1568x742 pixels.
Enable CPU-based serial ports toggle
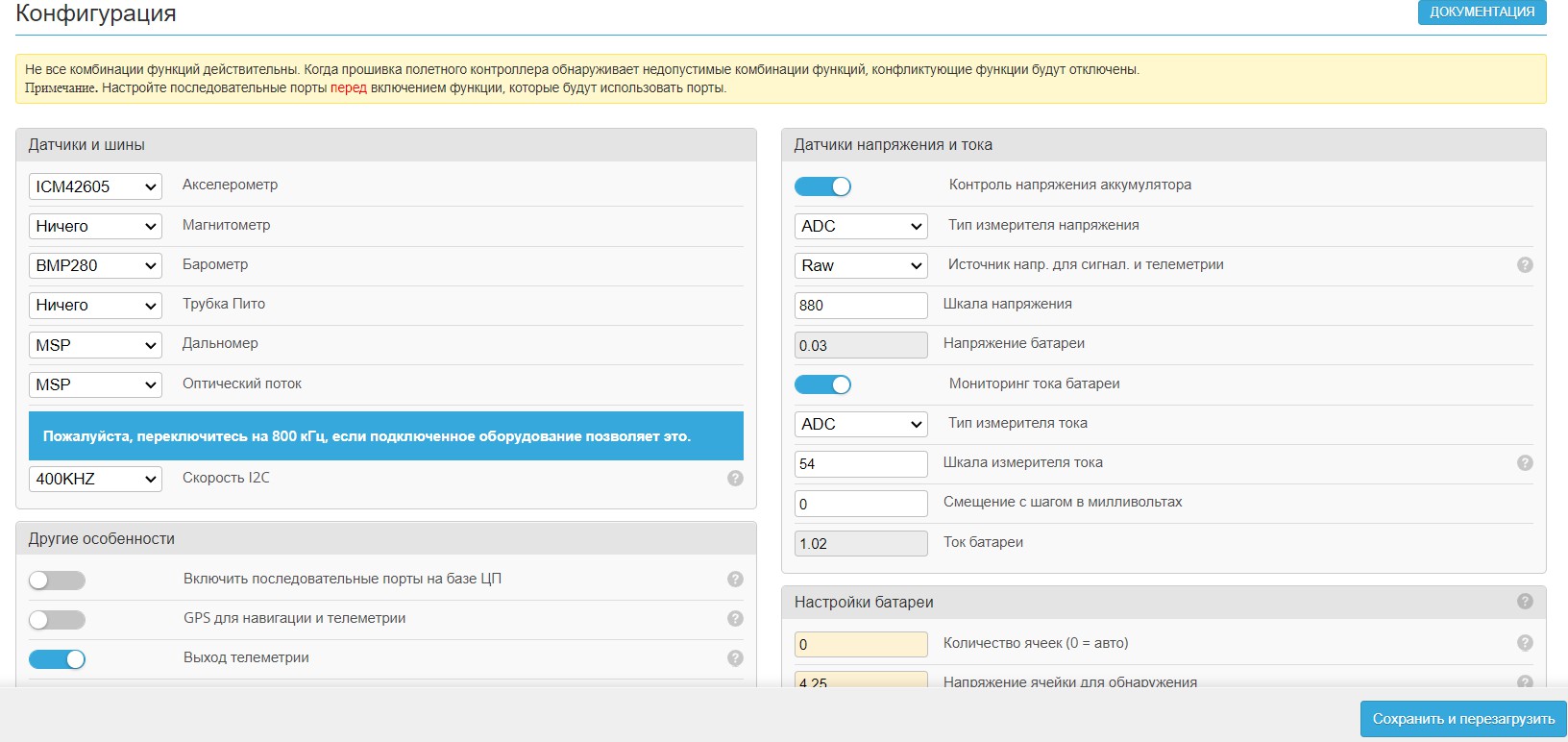57,581
